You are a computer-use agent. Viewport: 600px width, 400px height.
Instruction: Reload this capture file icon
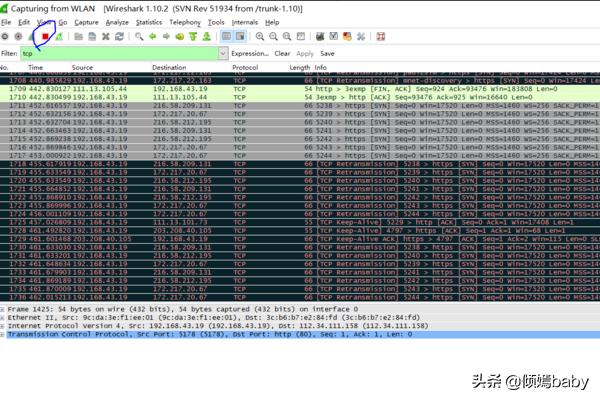pyautogui.click(x=119, y=37)
